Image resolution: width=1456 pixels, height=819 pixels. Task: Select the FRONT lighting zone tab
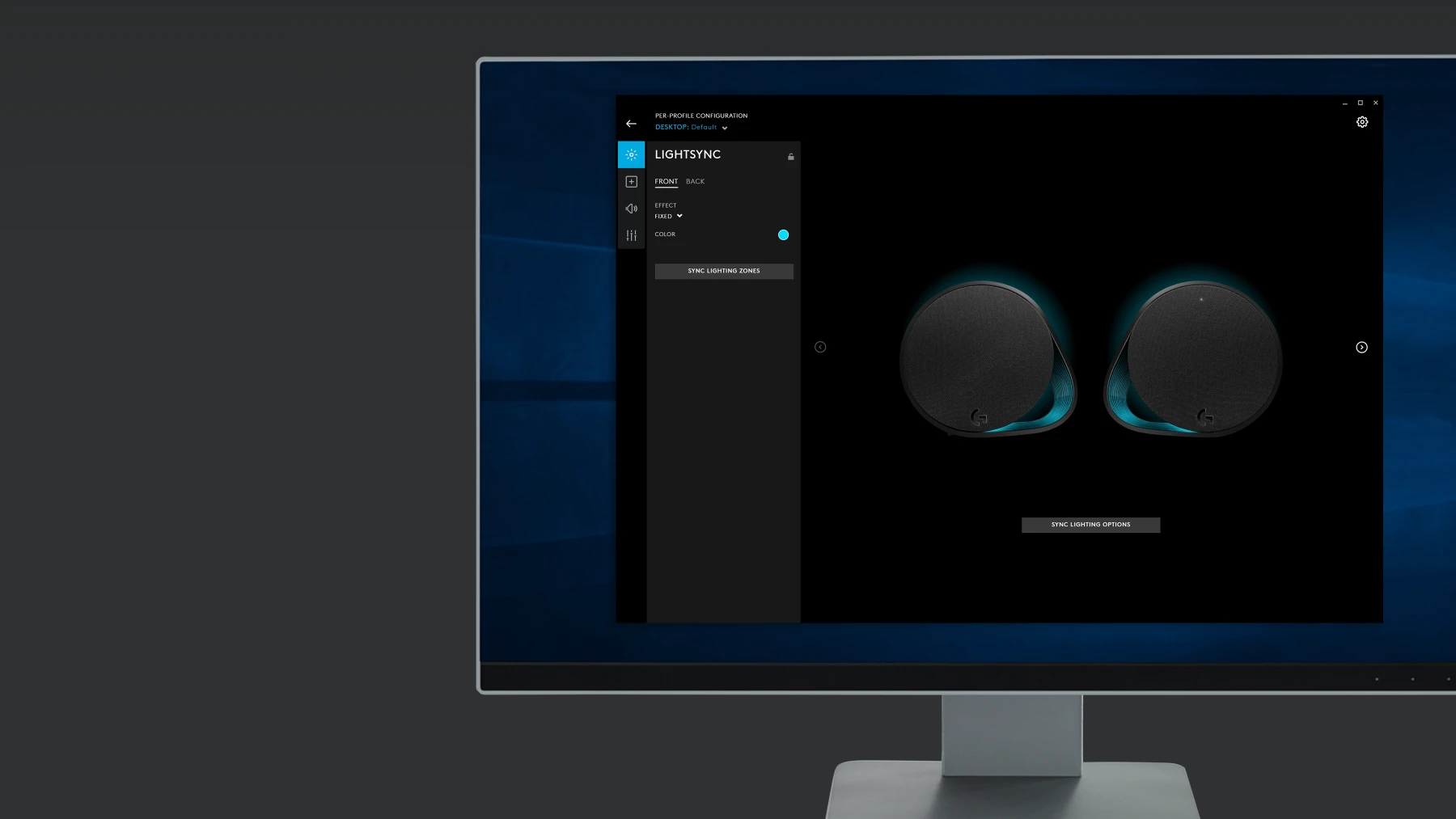tap(666, 181)
